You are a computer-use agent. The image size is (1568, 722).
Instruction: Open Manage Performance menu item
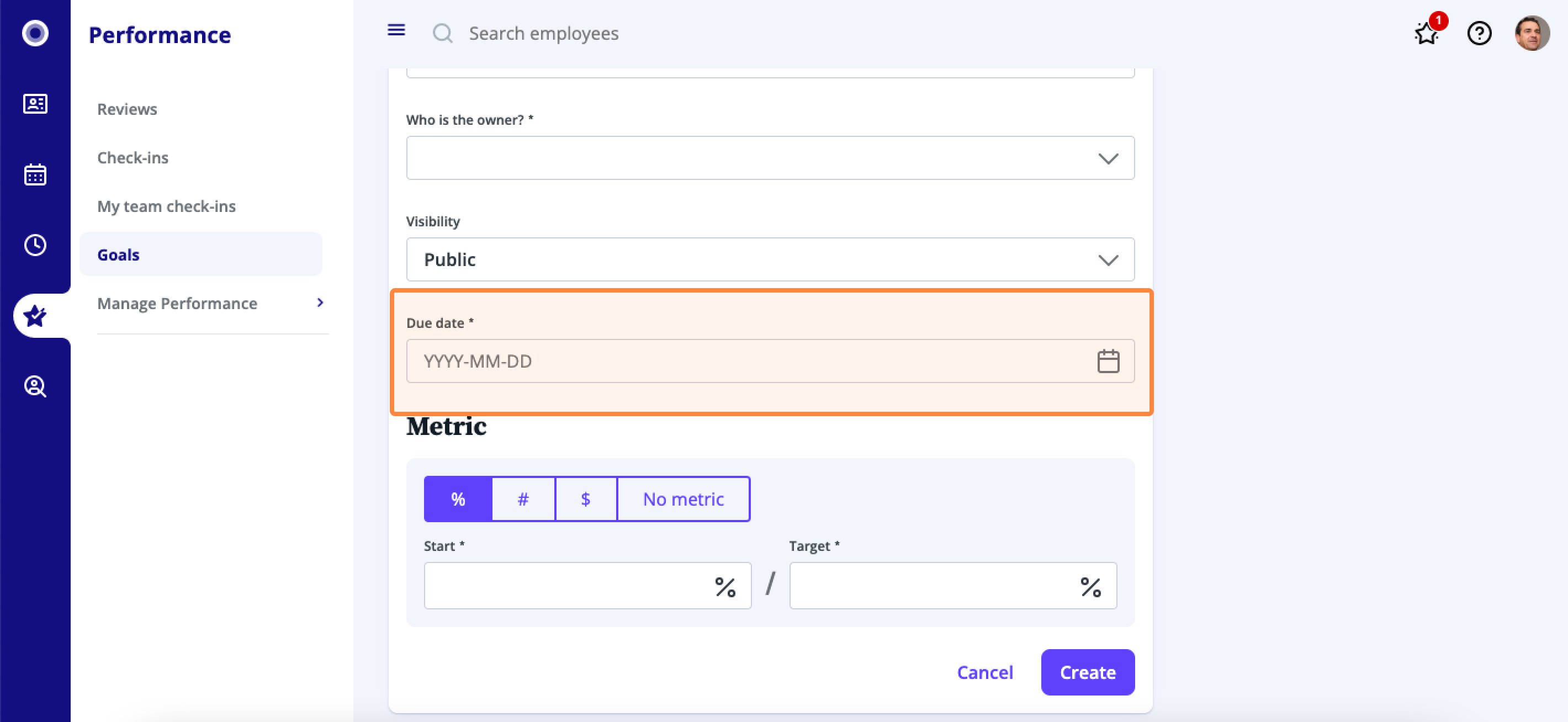click(x=177, y=303)
